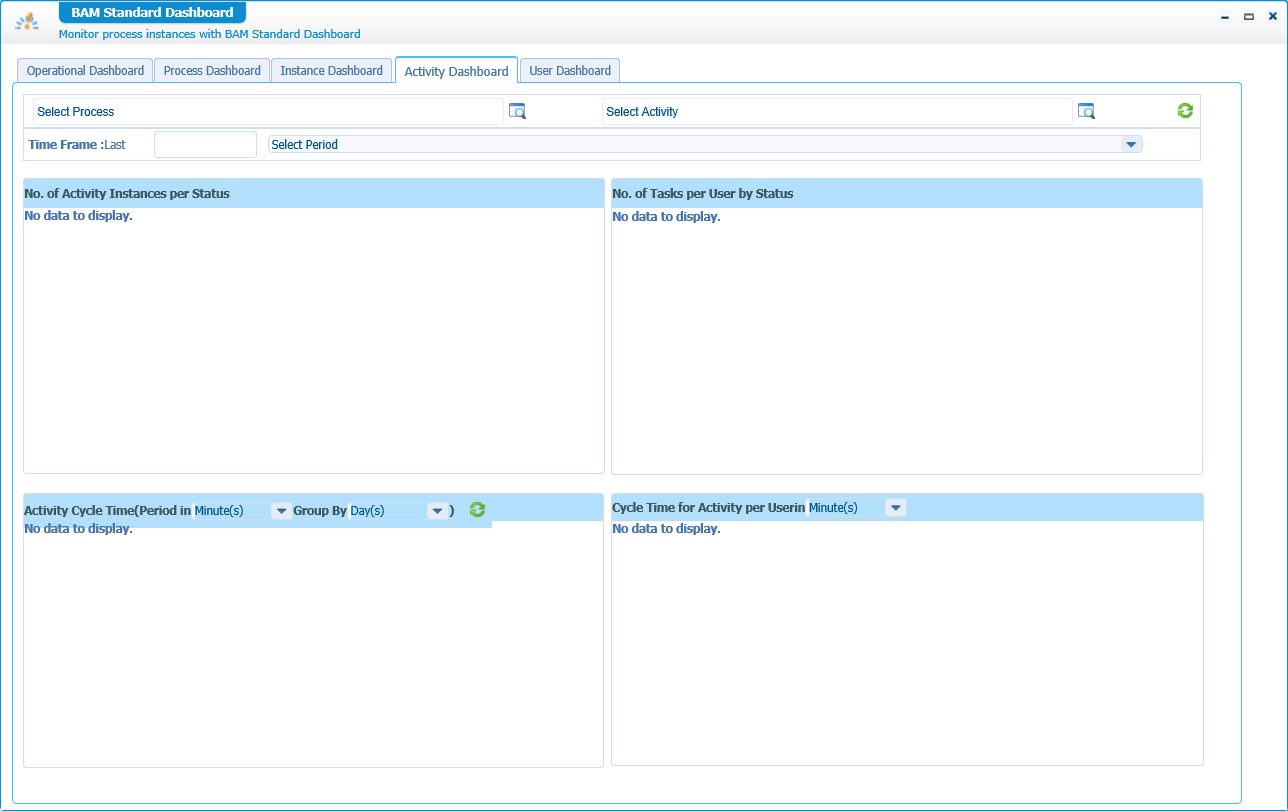Refresh Activity Cycle Time chart icon
Viewport: 1288px width, 811px height.
tap(477, 510)
